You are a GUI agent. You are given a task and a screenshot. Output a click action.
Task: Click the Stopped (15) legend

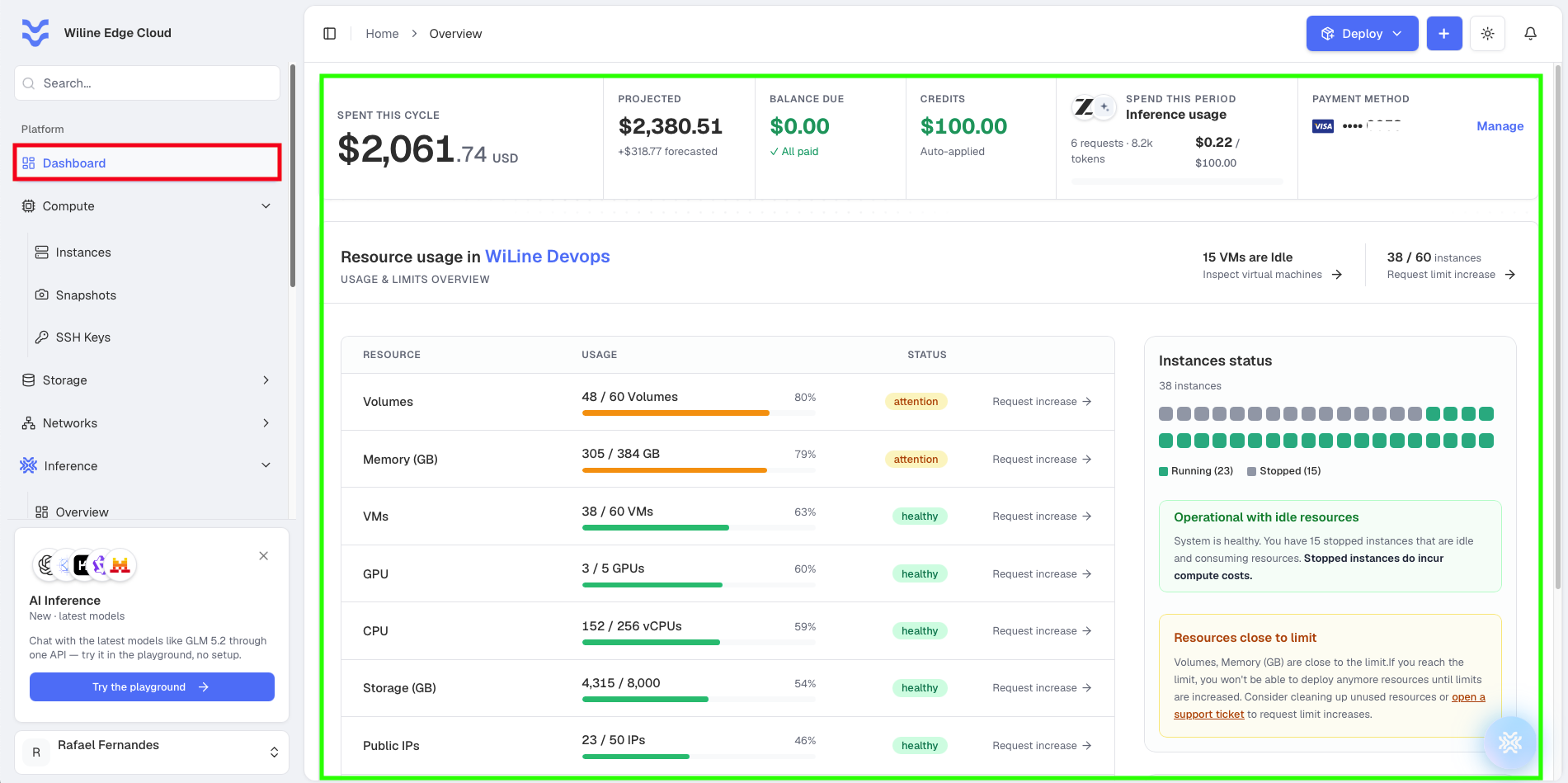[1284, 471]
